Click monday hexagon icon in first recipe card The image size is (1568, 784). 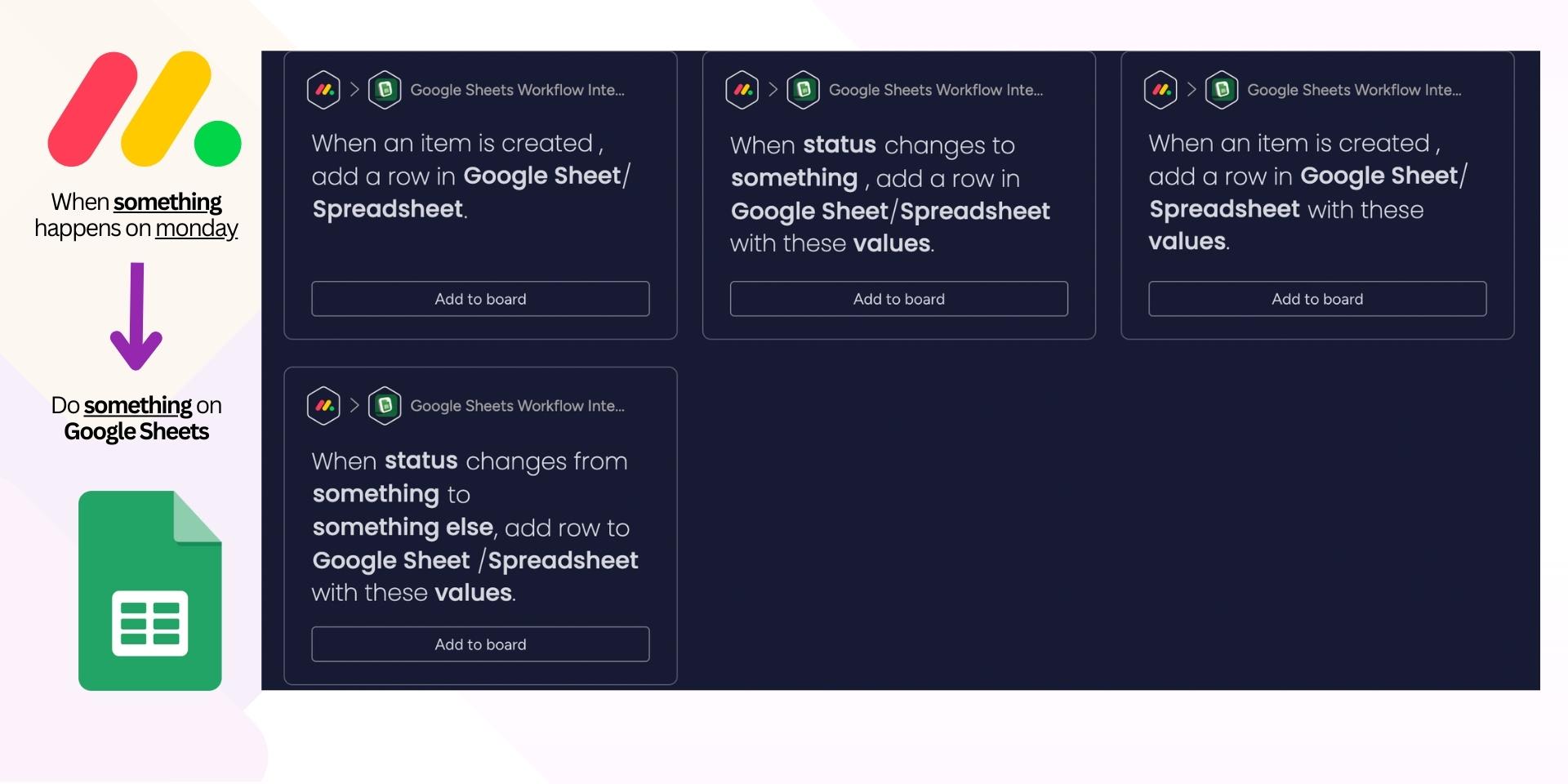pyautogui.click(x=323, y=90)
